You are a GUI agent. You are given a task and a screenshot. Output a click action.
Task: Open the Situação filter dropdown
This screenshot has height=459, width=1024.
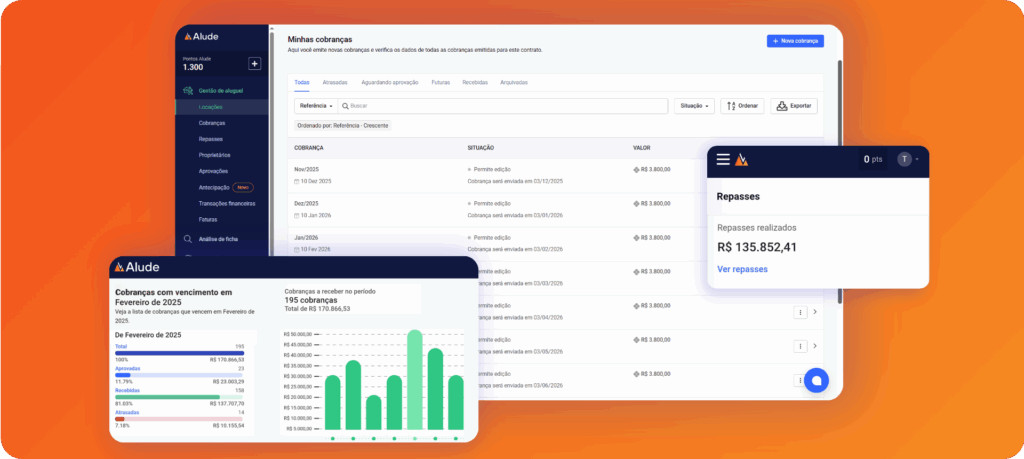click(x=695, y=105)
